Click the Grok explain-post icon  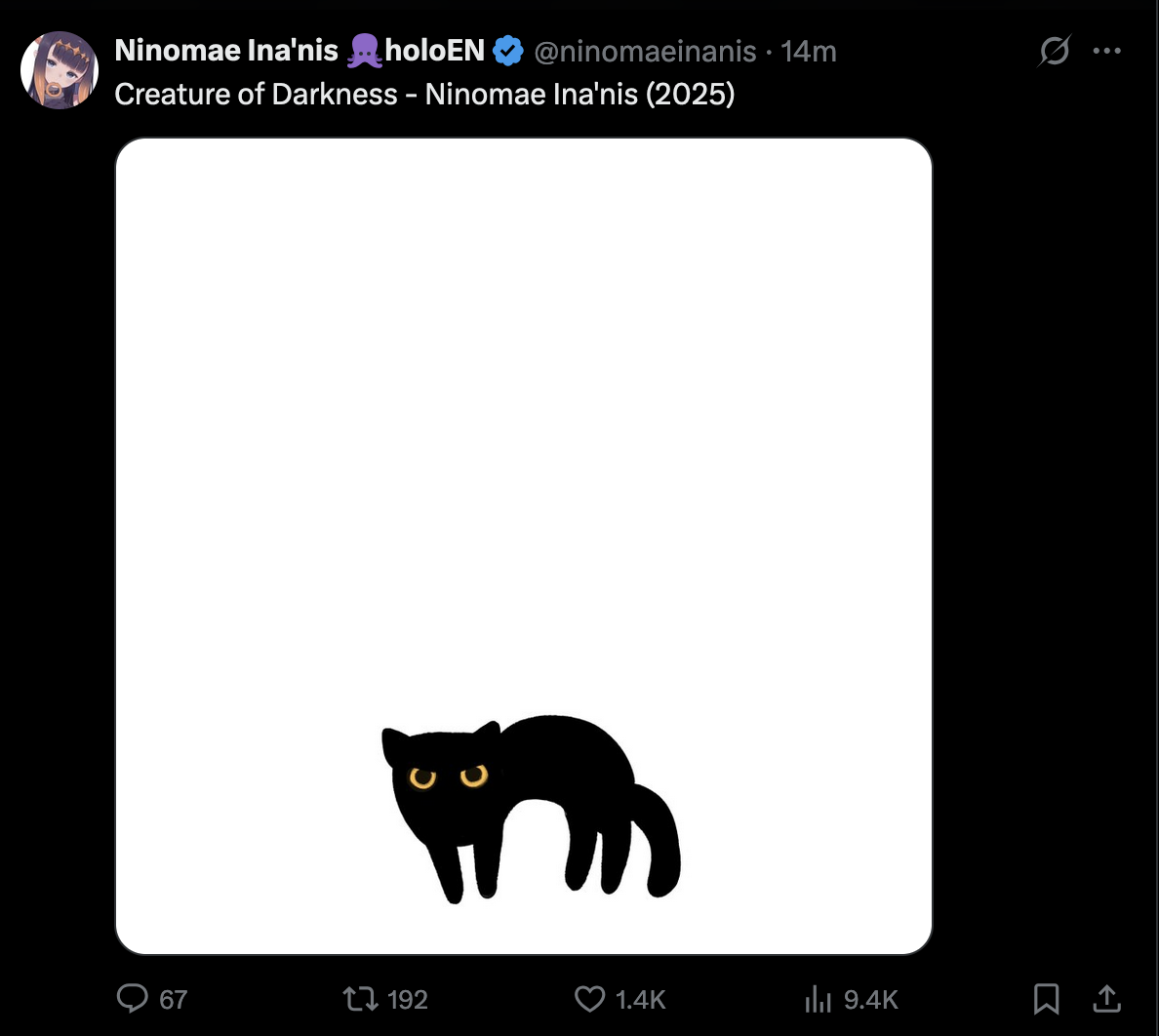point(1054,51)
